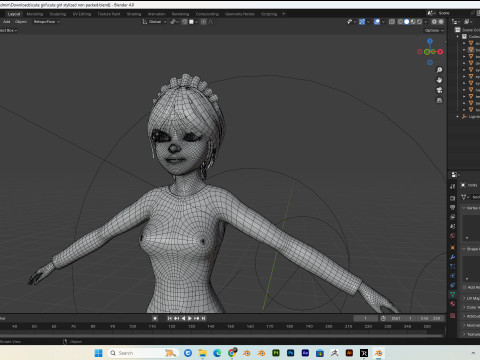Open the Tool properties tab
This screenshot has width=480, height=360.
point(452,186)
